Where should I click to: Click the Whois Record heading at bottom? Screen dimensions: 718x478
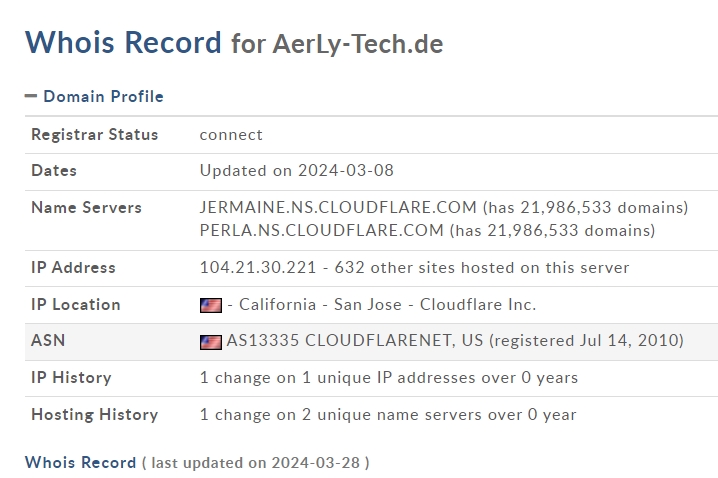(81, 462)
